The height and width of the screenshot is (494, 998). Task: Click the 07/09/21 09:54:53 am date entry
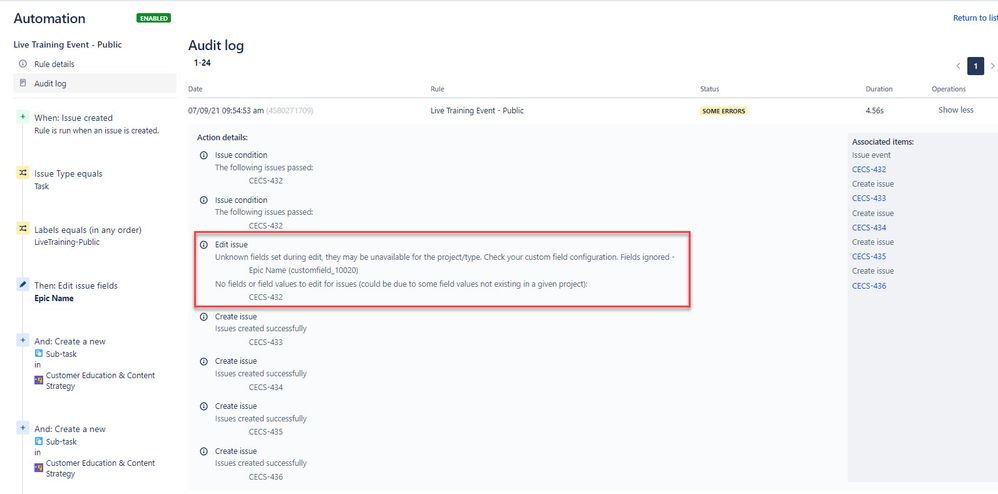click(x=226, y=110)
